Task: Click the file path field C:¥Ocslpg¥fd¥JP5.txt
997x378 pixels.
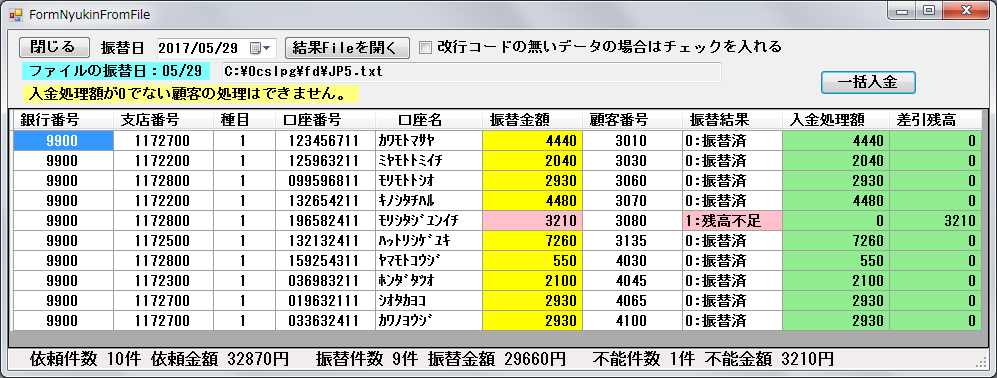Action: point(471,71)
